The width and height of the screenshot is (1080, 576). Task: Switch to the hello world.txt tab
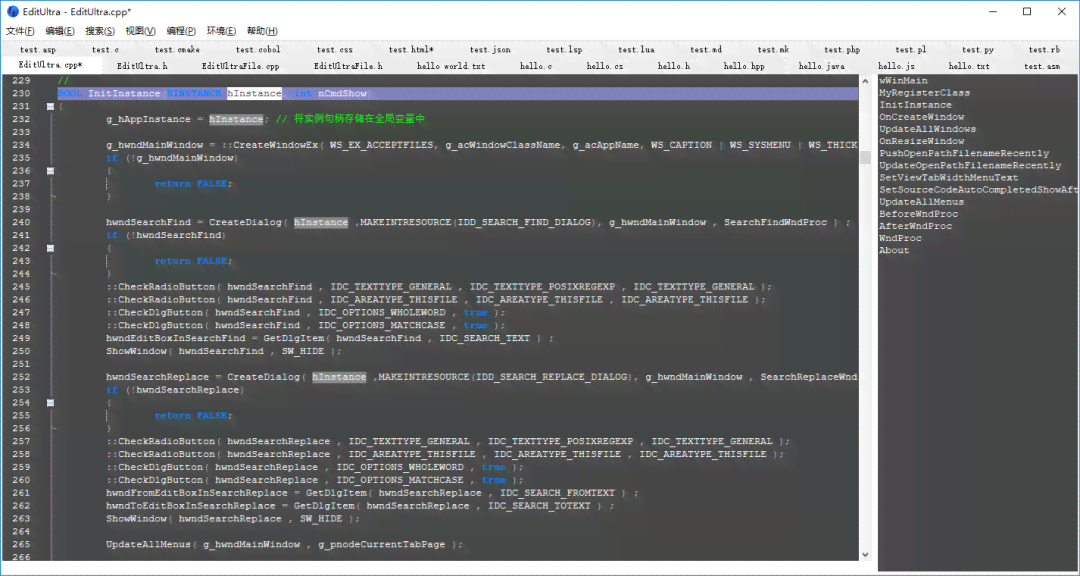450,66
